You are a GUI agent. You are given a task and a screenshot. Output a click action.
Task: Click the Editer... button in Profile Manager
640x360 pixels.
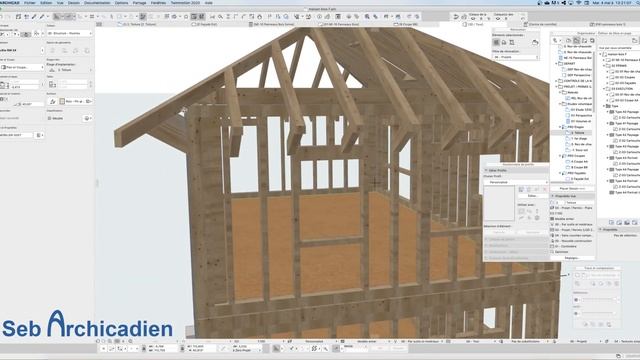coord(532,196)
